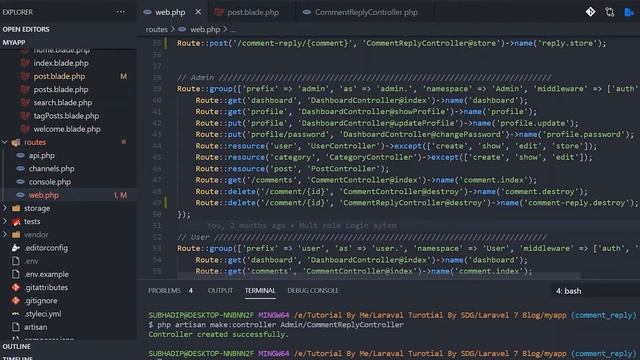Click the 'comment-reply.destroy' route line

(416, 203)
